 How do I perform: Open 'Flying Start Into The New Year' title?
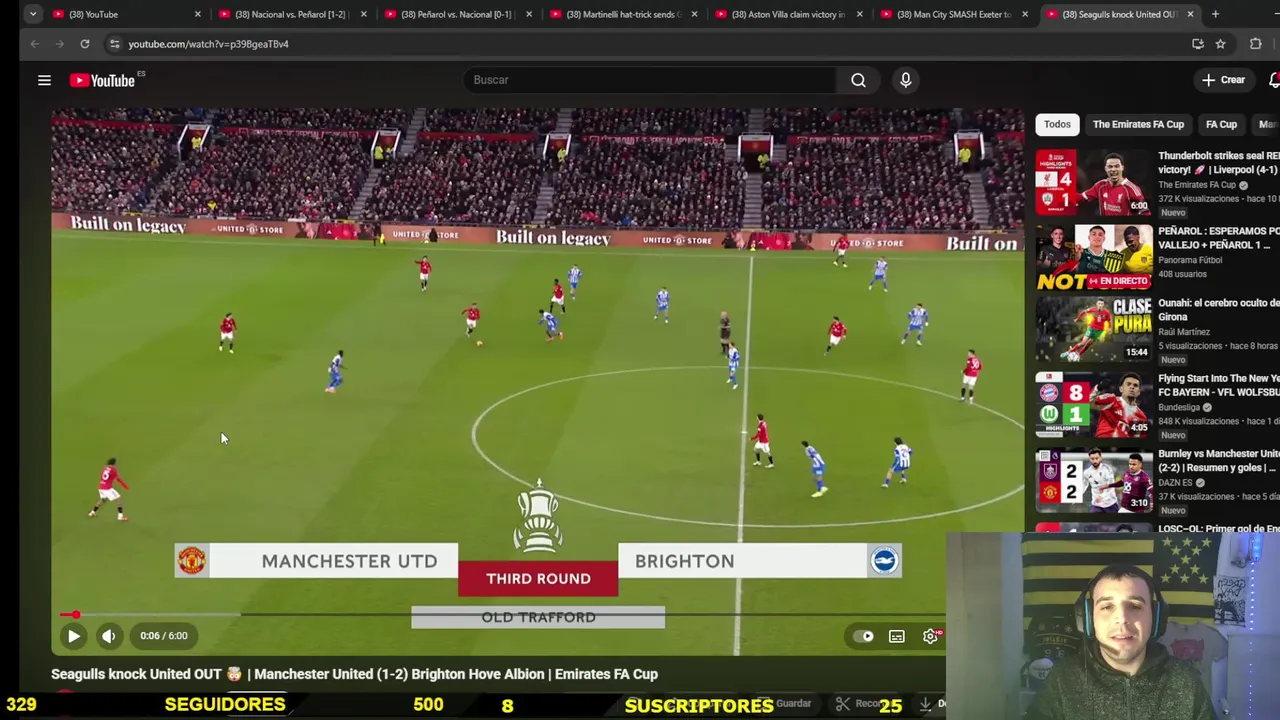1218,385
